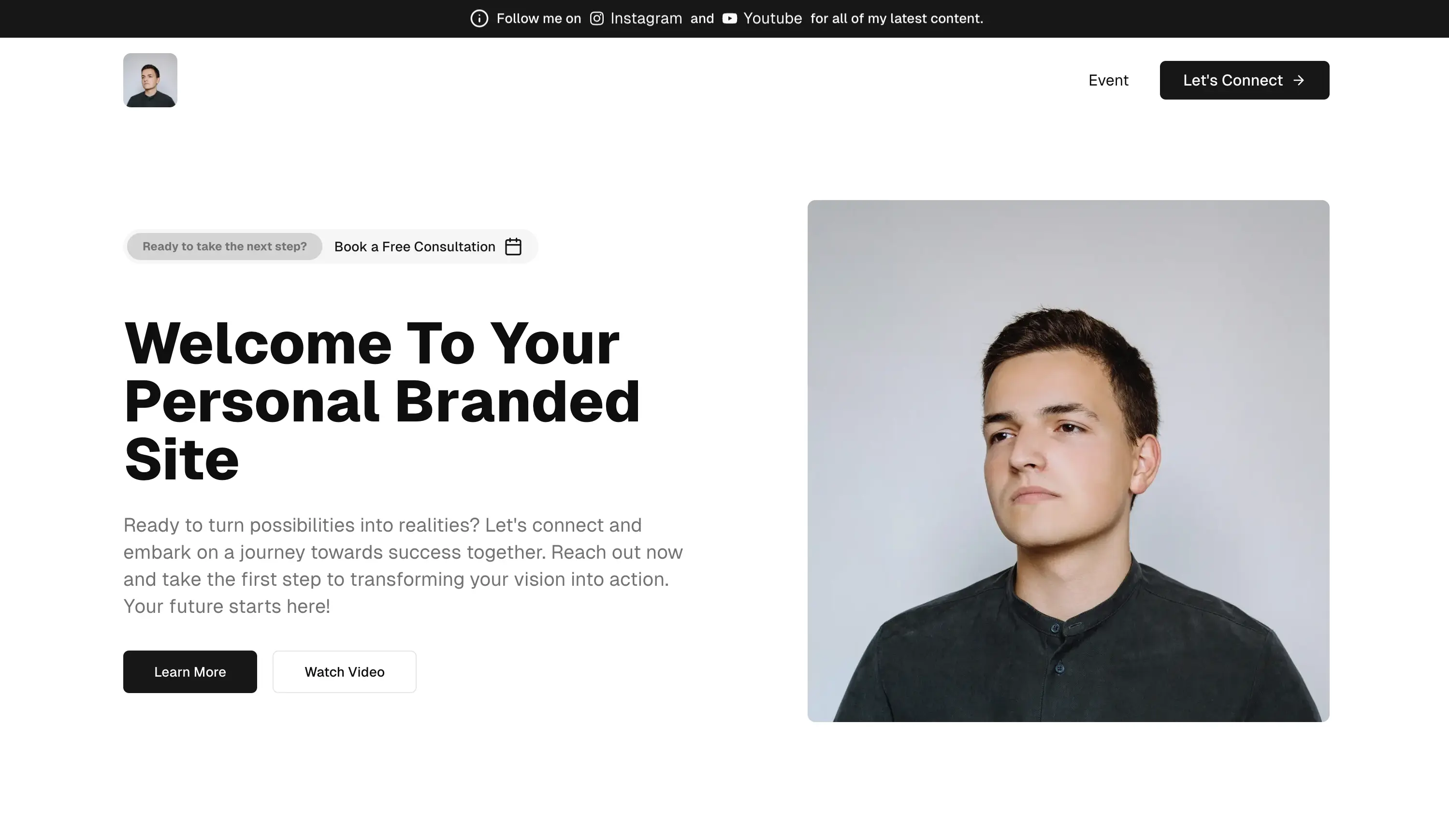This screenshot has width=1449, height=840.
Task: Click the "Follow me on" banner text
Action: [x=539, y=18]
